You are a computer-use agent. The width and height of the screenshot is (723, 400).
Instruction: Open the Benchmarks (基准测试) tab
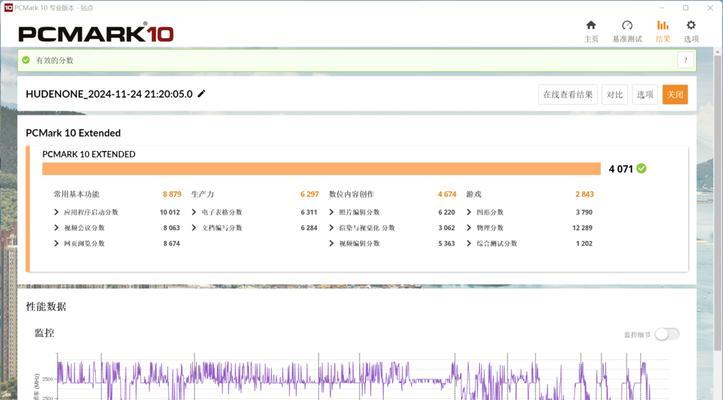(x=627, y=31)
